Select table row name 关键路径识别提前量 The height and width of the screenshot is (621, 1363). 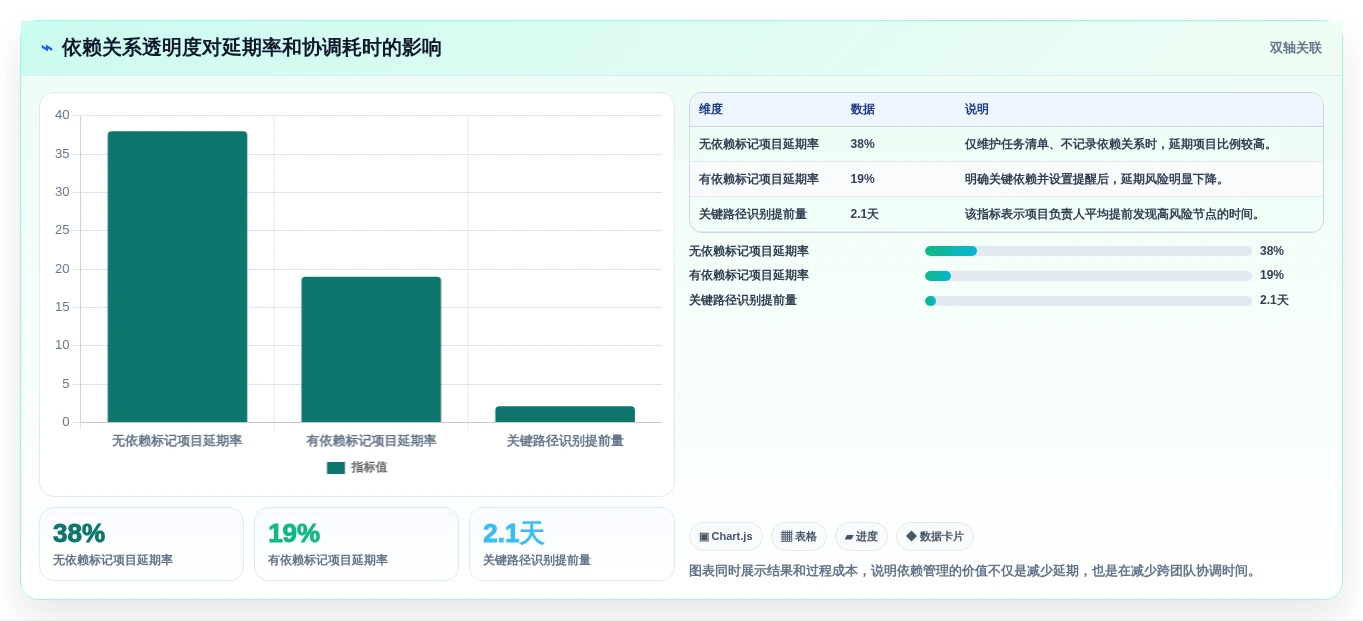(753, 214)
